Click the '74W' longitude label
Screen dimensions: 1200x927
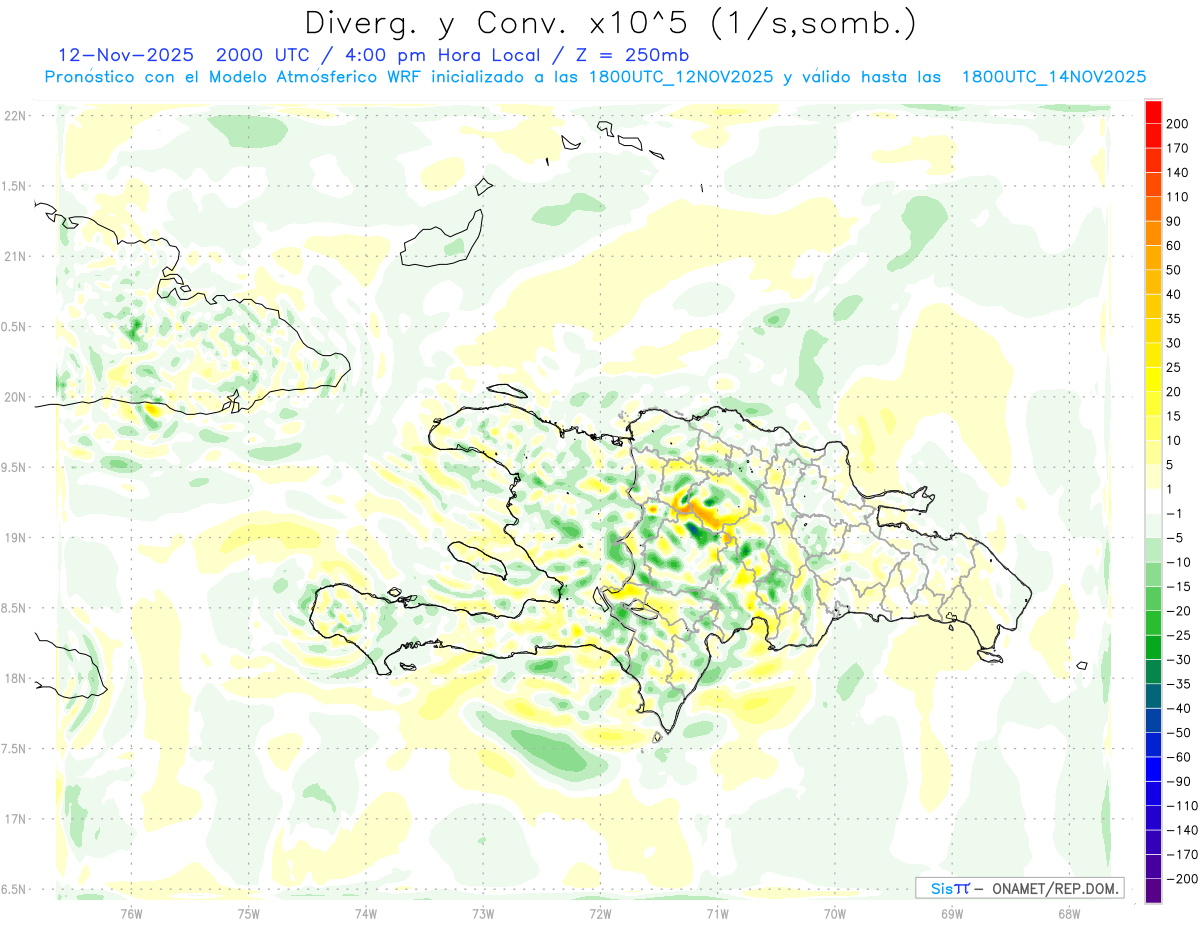pyautogui.click(x=366, y=913)
